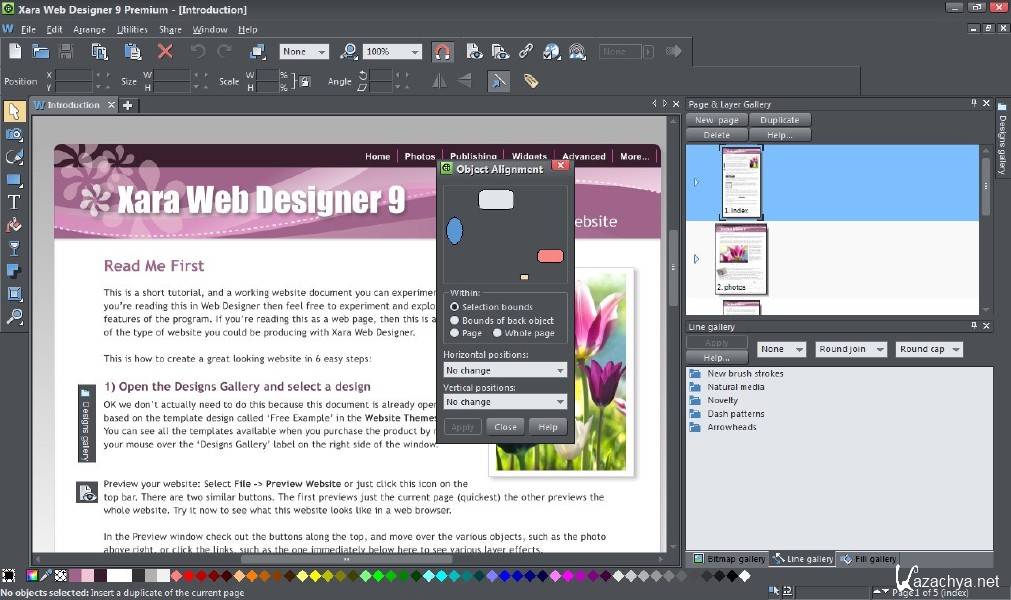The height and width of the screenshot is (600, 1011).
Task: Select the 'Bounds of back object' radio button
Action: pyautogui.click(x=455, y=320)
